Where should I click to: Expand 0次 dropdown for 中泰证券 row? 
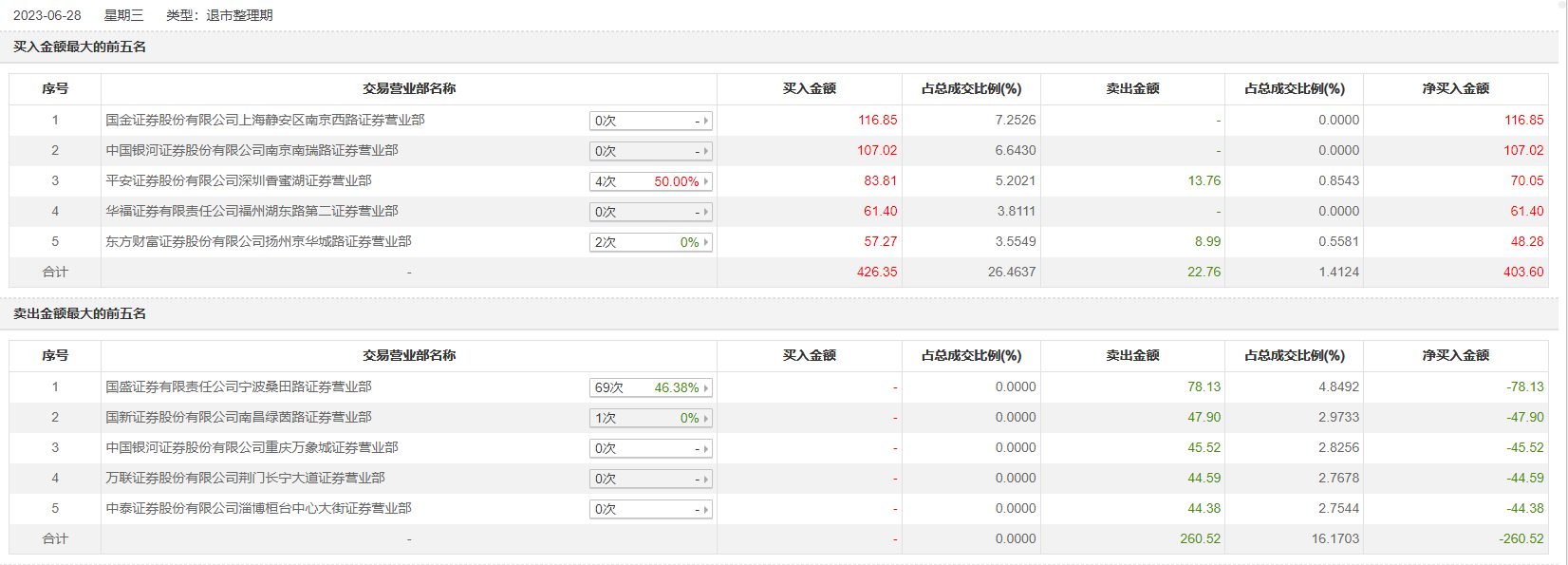[650, 509]
